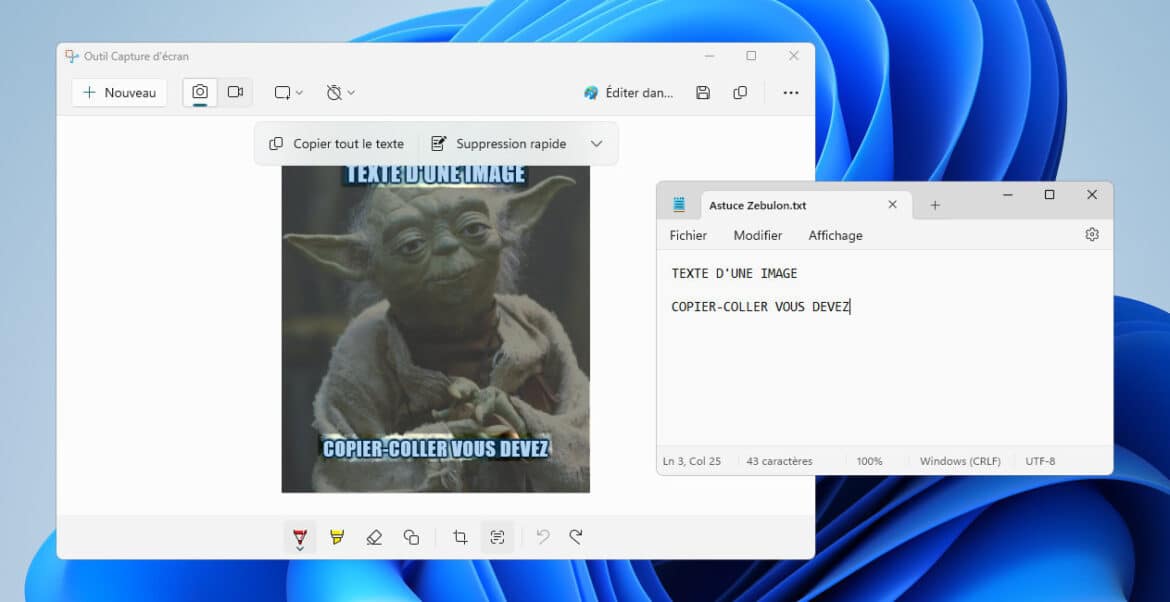Save the capture with the floppy disk icon

coord(703,93)
